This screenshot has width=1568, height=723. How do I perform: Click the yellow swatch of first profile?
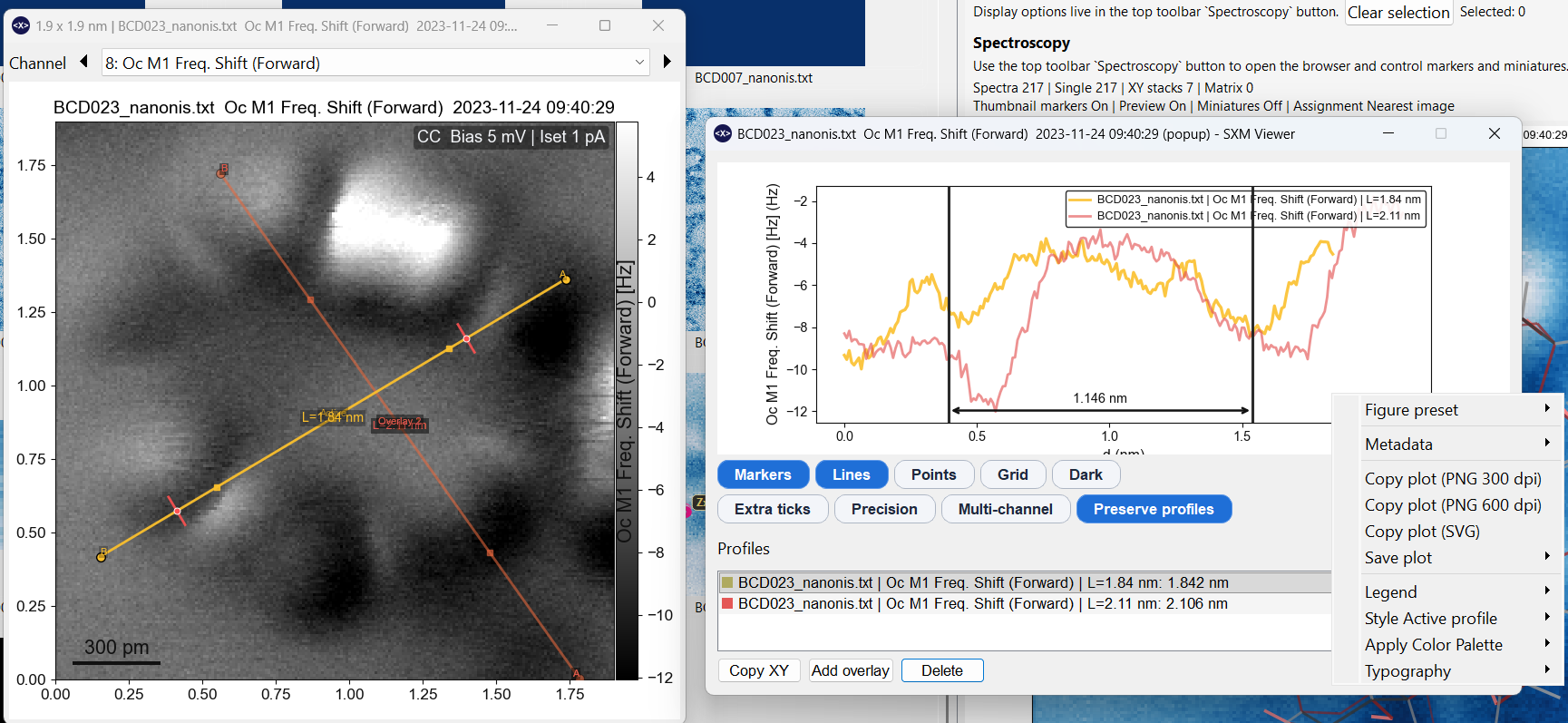point(726,582)
